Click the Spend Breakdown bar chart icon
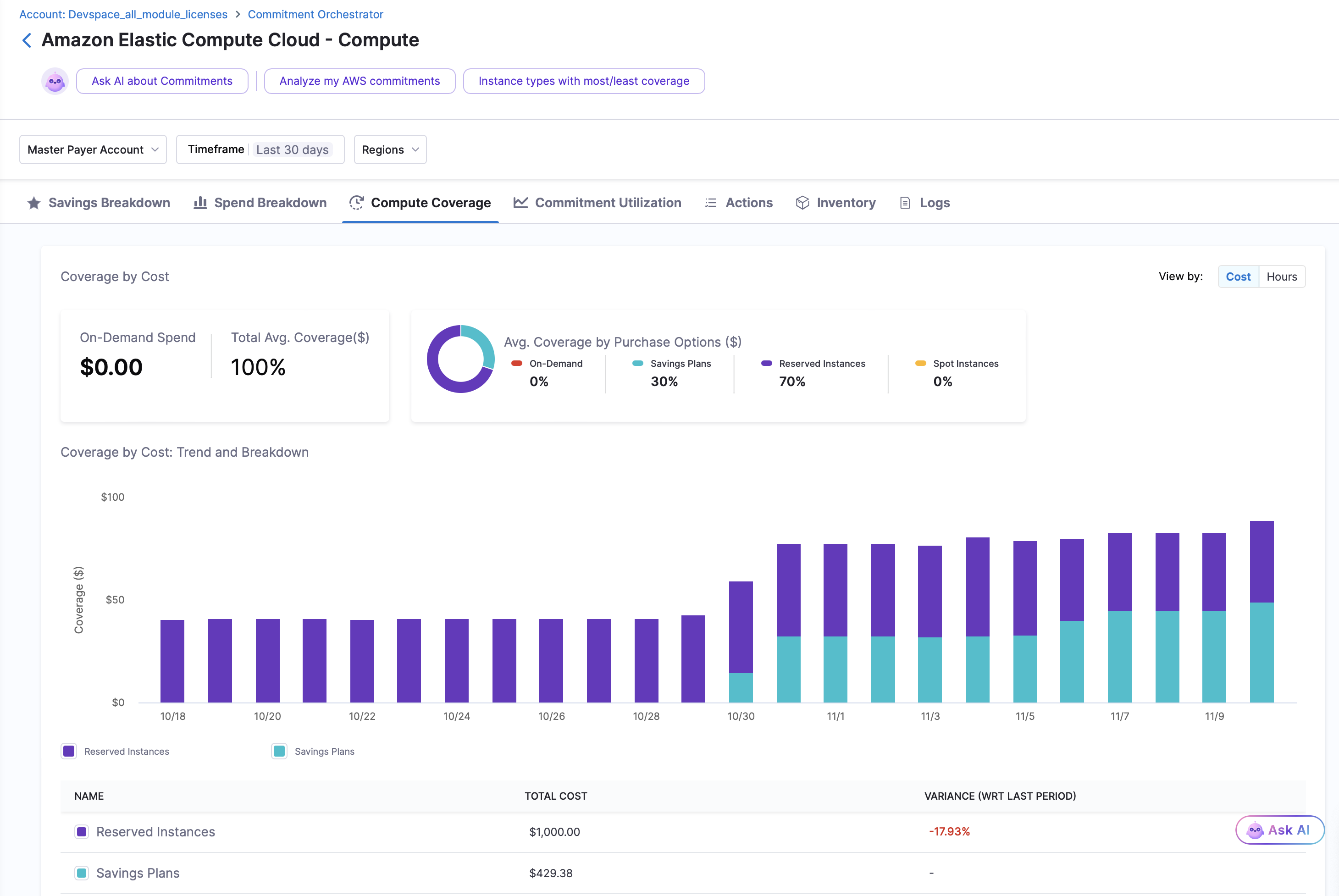This screenshot has height=896, width=1339. (x=200, y=203)
